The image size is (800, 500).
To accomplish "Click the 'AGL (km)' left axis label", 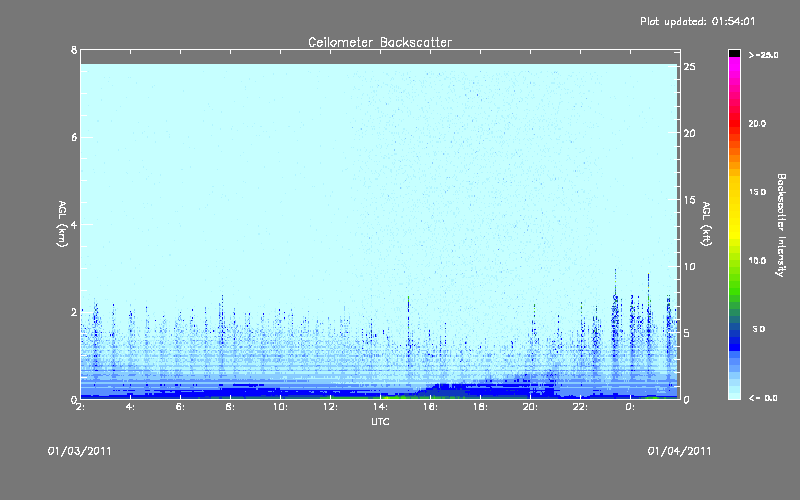I will click(62, 224).
